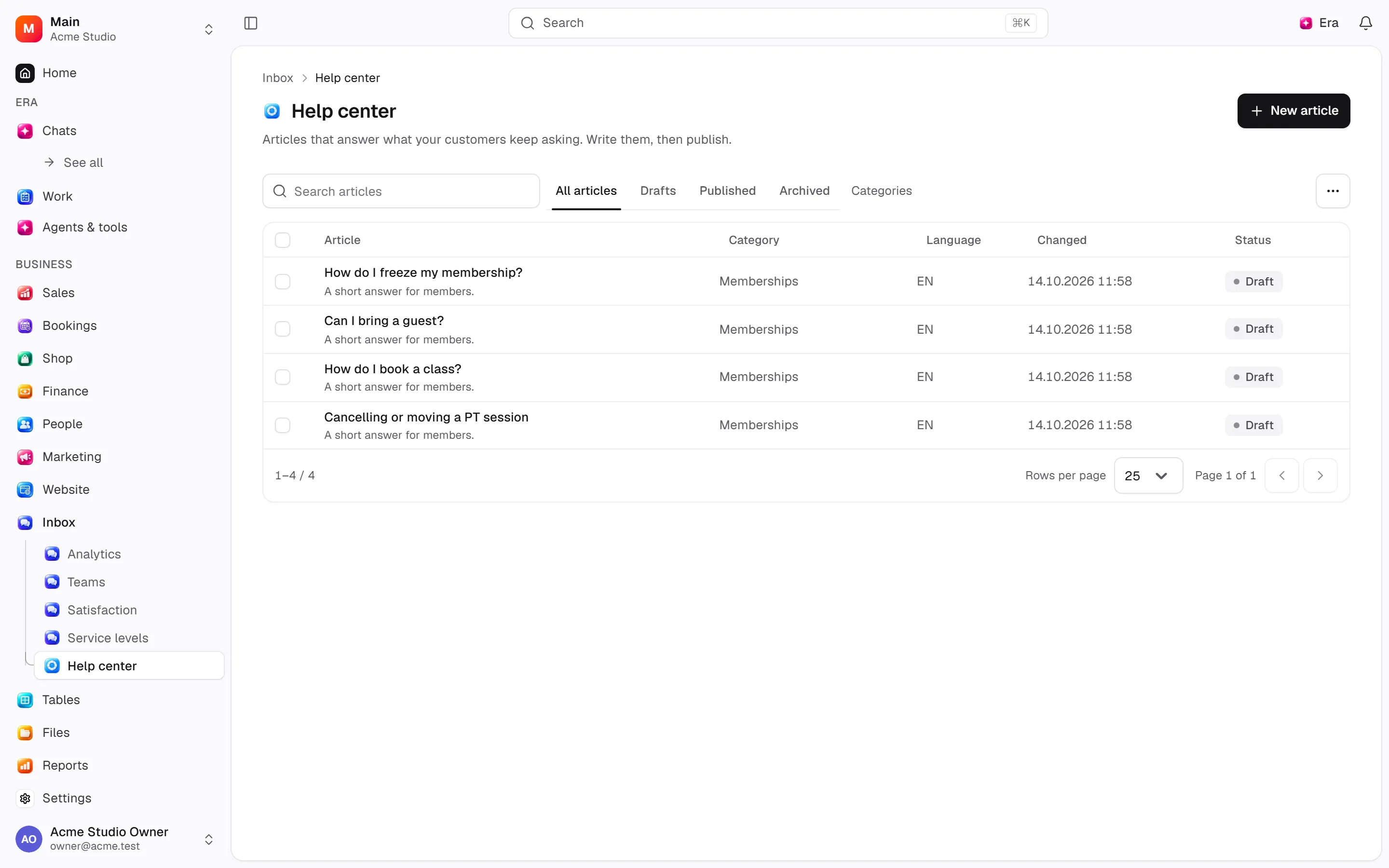Open the Settings gear icon
The width and height of the screenshot is (1389, 868).
click(x=25, y=799)
